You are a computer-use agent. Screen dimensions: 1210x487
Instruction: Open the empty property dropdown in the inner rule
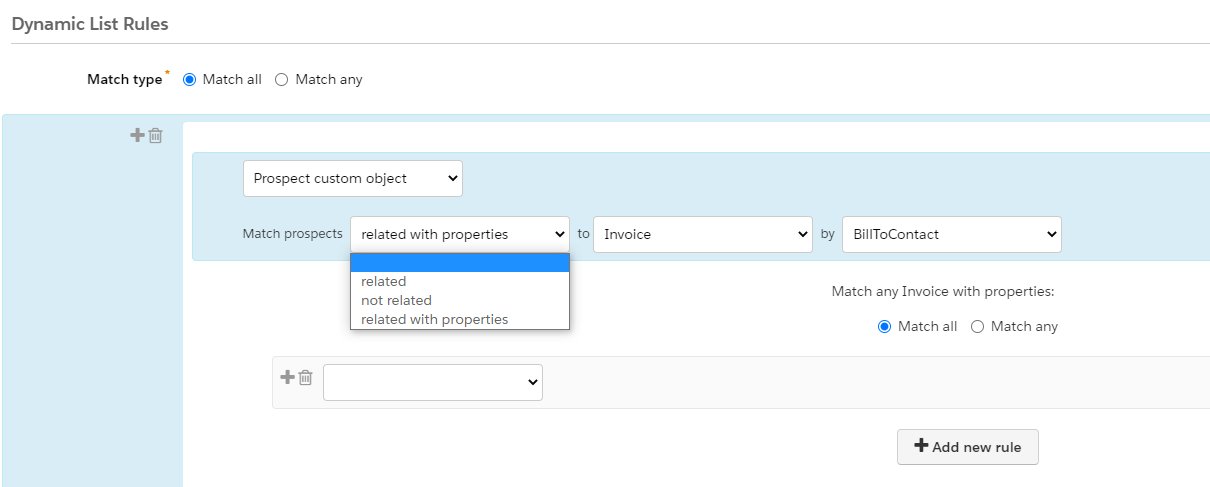click(432, 382)
